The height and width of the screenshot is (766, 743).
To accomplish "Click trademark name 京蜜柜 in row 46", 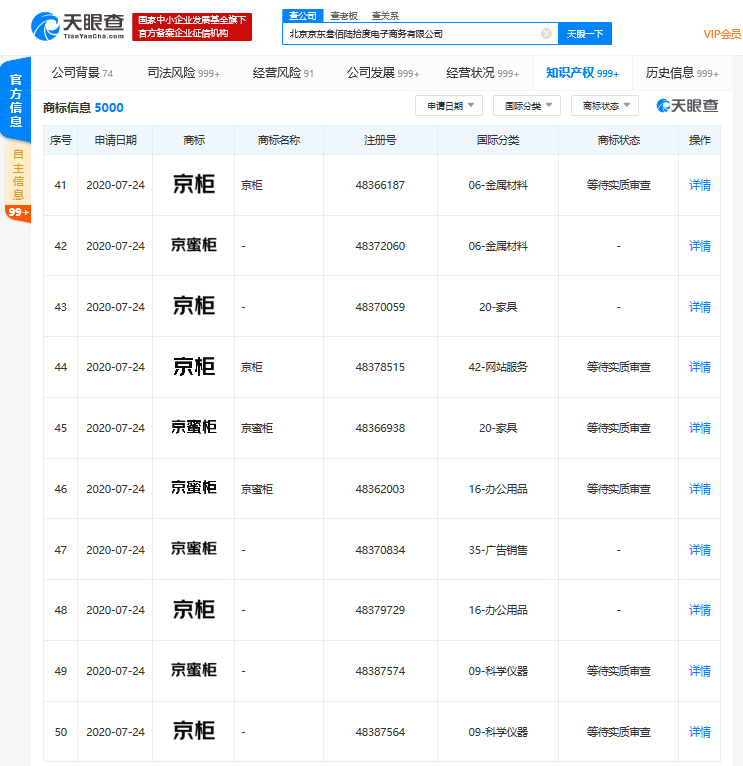I will click(x=257, y=489).
